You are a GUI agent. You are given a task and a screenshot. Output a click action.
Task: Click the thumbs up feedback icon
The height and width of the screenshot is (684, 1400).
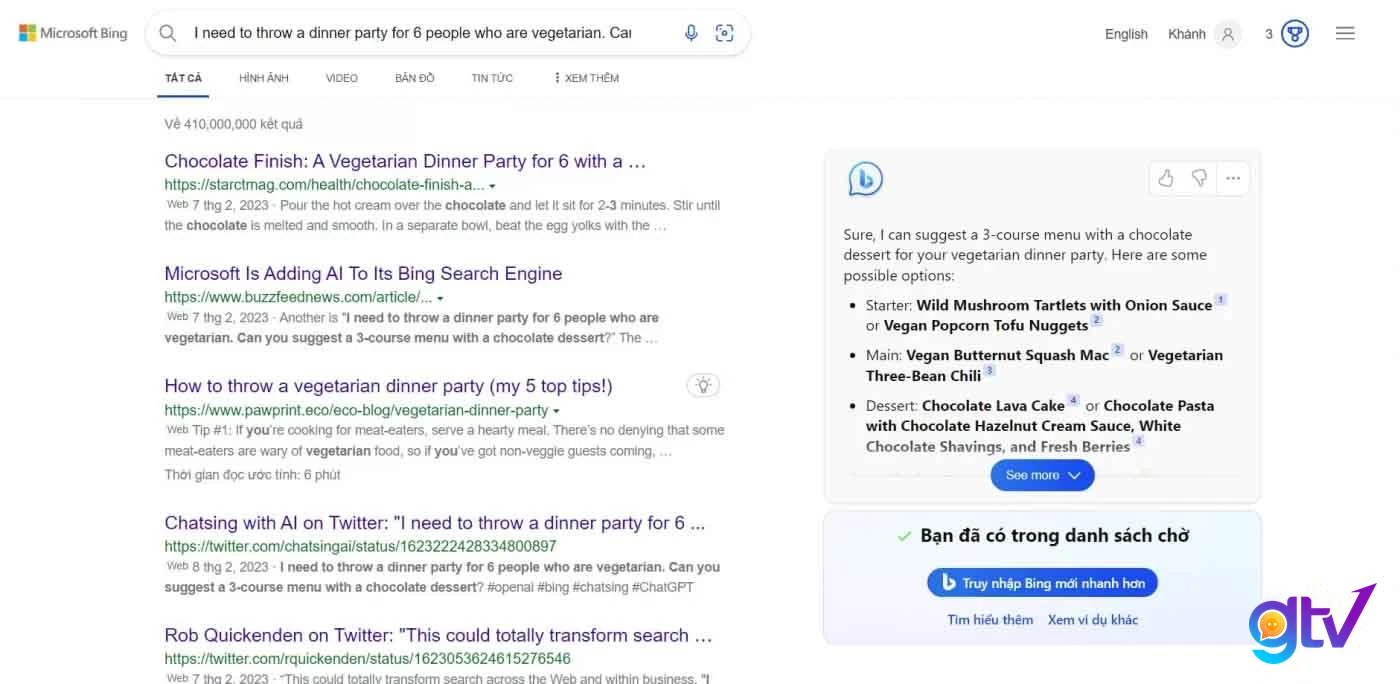pyautogui.click(x=1166, y=178)
